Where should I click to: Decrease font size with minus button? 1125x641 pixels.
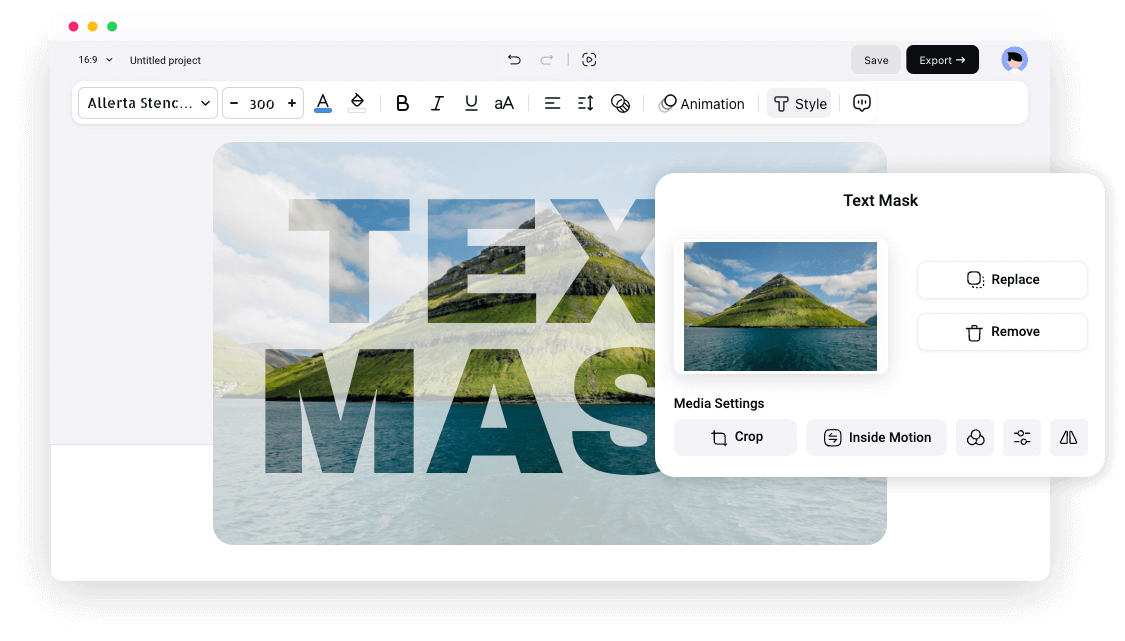click(234, 103)
